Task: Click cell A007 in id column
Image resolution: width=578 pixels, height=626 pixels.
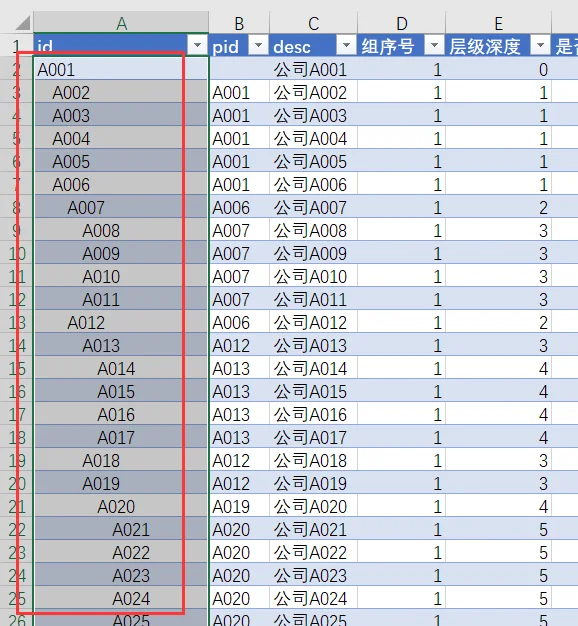Action: point(121,208)
